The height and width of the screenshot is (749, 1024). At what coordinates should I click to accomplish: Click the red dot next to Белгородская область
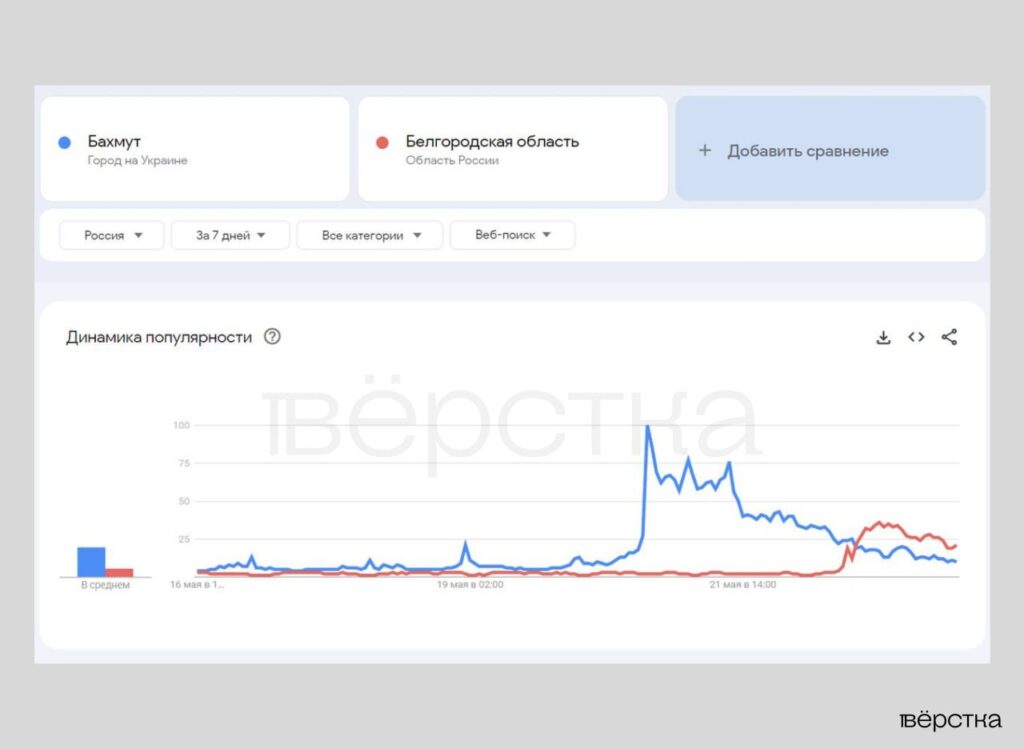(x=382, y=143)
